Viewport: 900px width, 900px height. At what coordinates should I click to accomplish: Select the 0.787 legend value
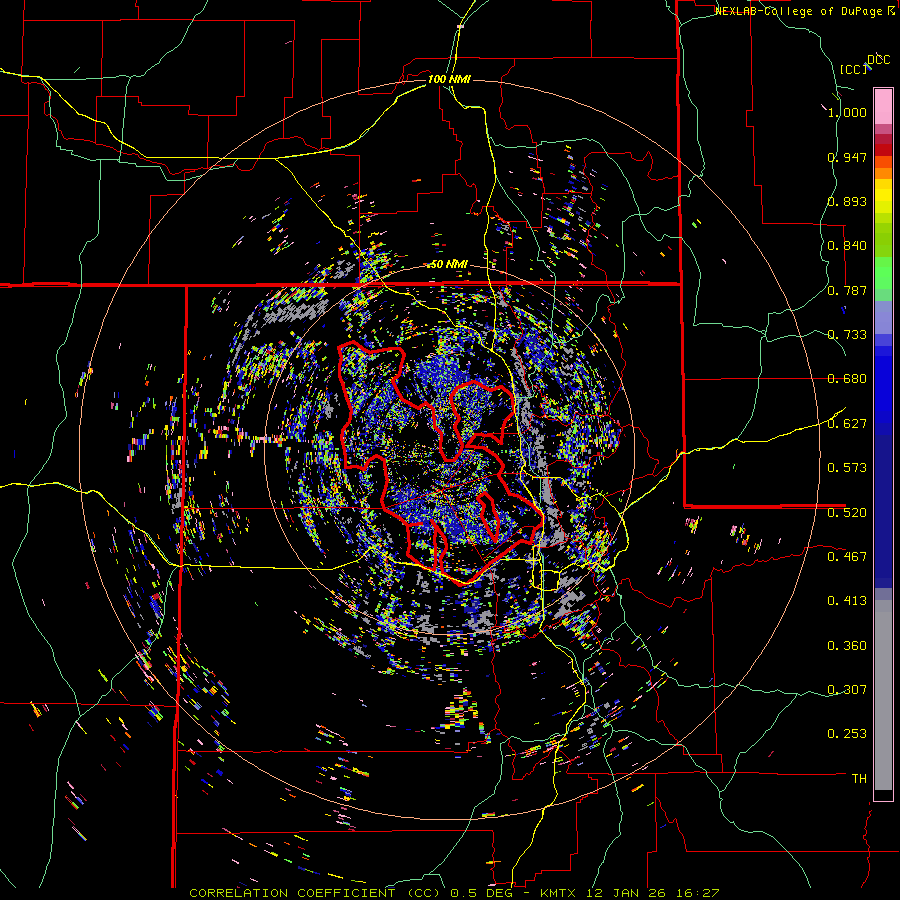click(x=847, y=290)
